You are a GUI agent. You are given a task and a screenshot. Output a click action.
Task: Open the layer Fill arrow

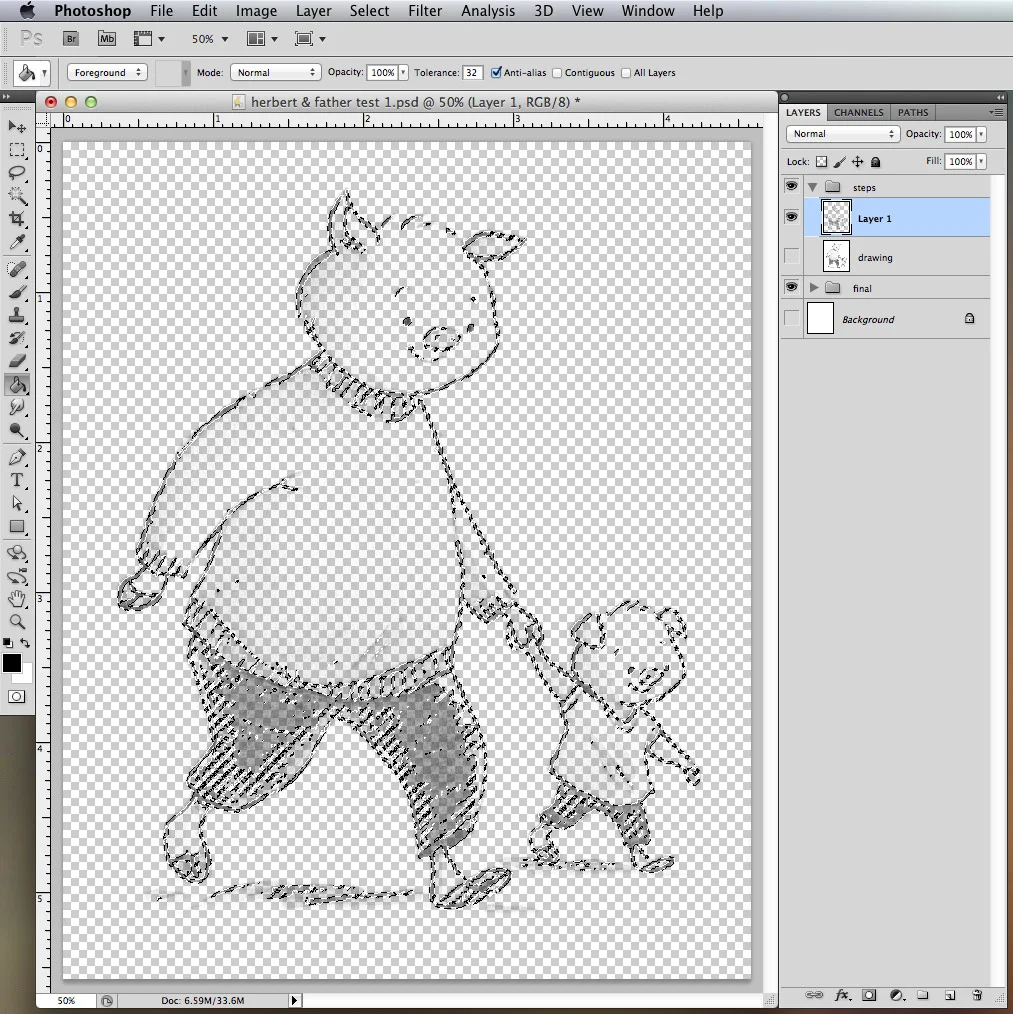coord(981,161)
